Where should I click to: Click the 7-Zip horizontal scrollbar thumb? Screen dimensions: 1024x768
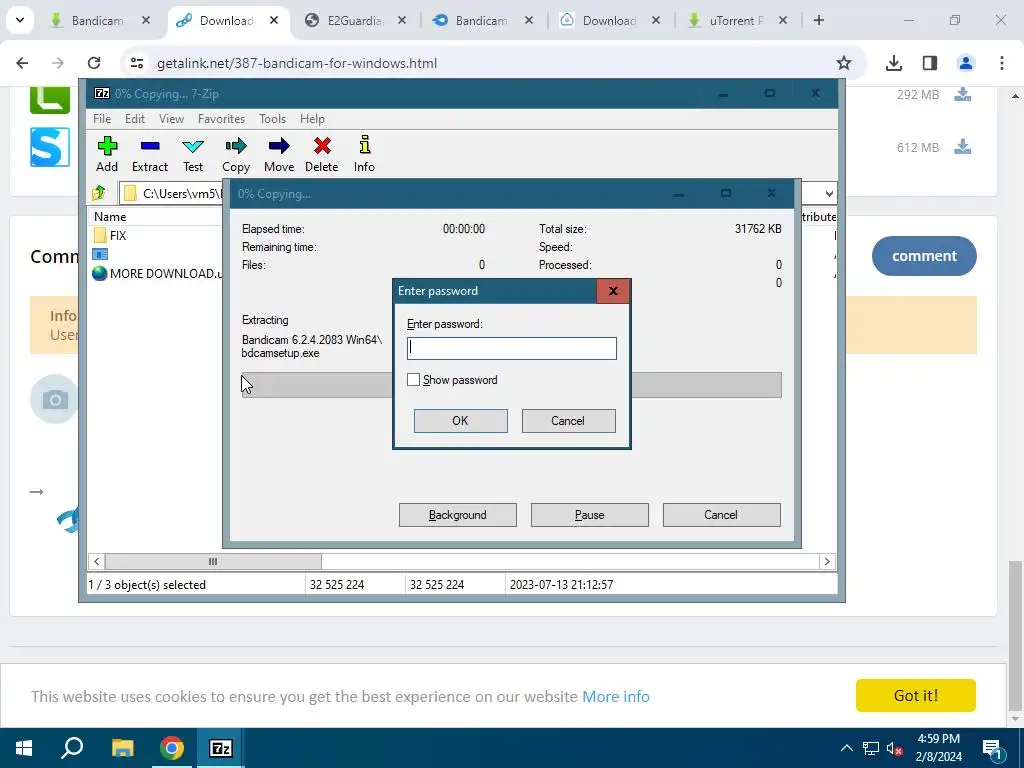pos(213,562)
